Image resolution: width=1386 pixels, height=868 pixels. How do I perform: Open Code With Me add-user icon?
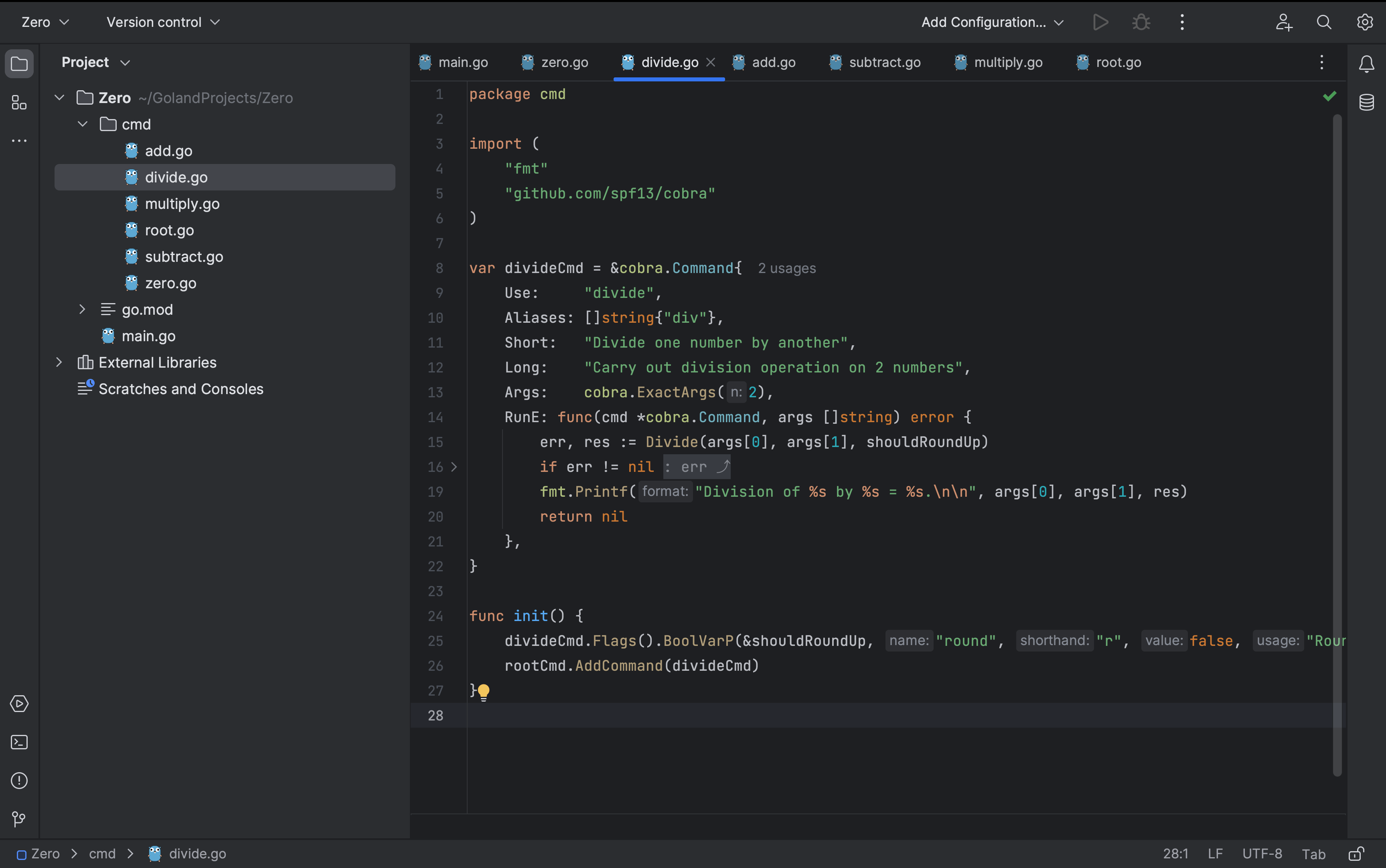click(x=1284, y=22)
